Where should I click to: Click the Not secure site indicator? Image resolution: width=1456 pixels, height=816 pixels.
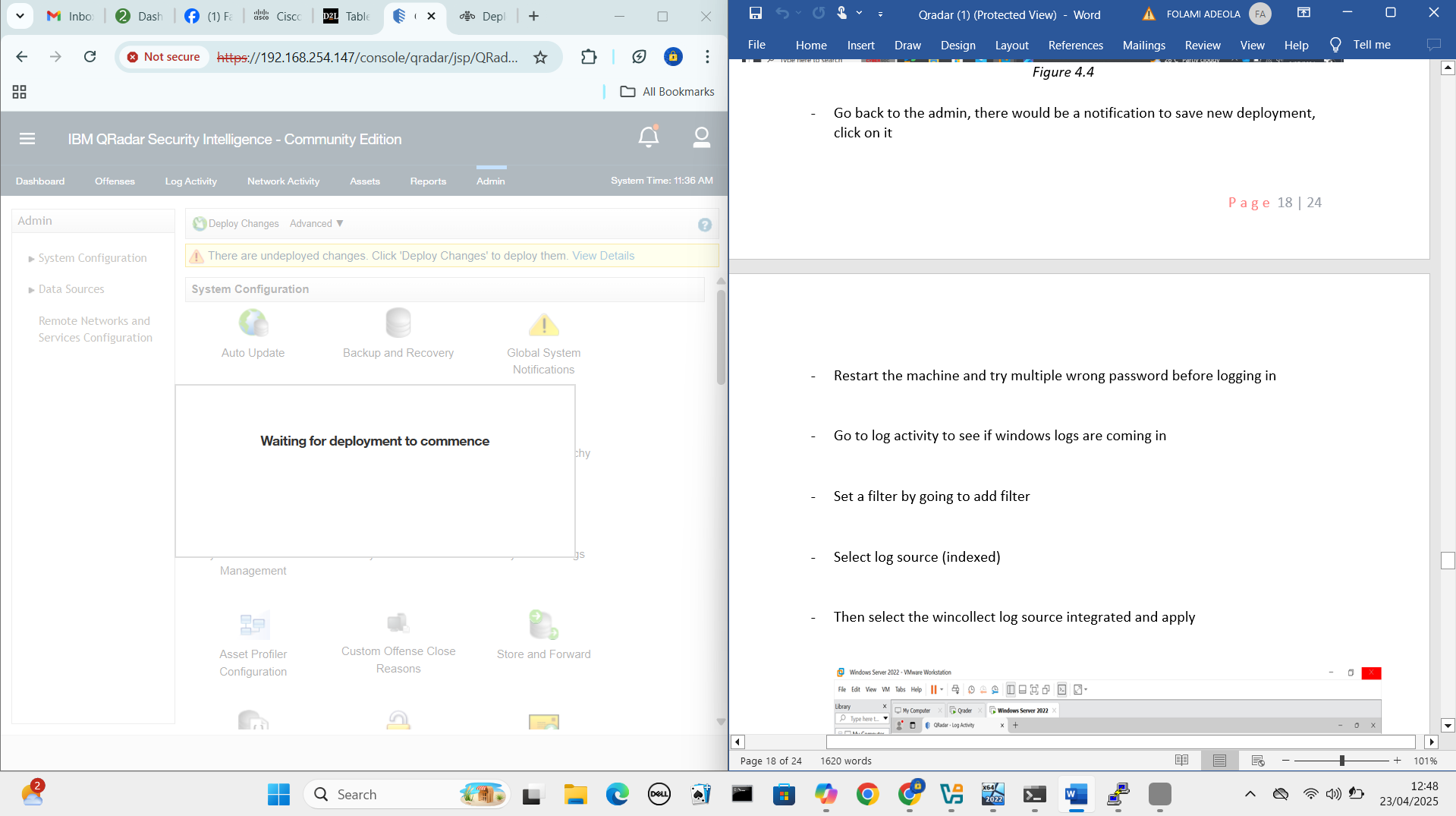pyautogui.click(x=164, y=57)
